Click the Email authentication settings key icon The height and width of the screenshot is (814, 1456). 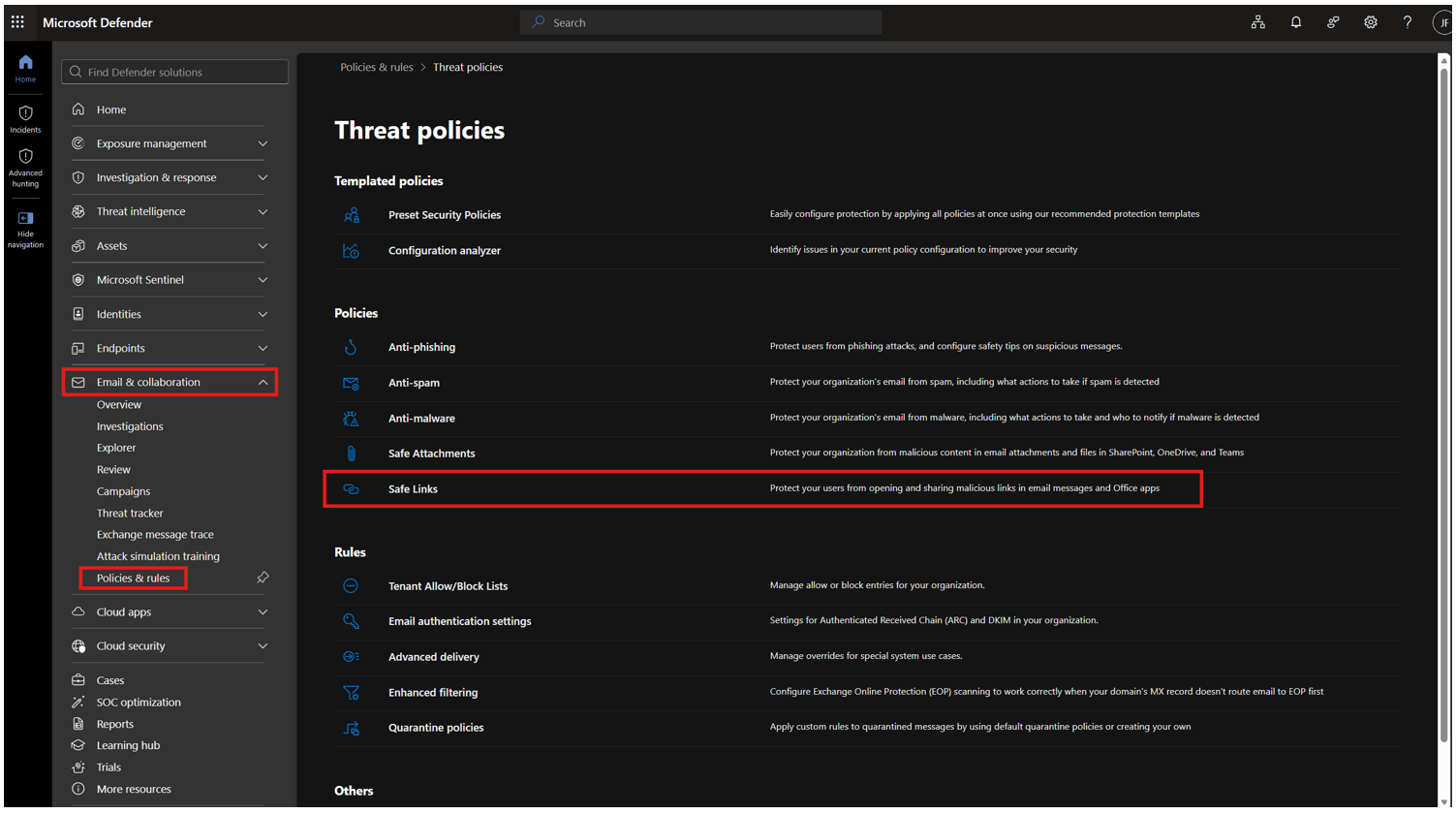click(351, 621)
